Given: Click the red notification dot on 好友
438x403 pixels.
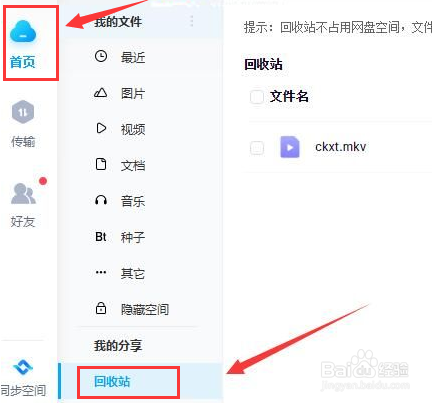Looking at the screenshot, I should [x=43, y=181].
